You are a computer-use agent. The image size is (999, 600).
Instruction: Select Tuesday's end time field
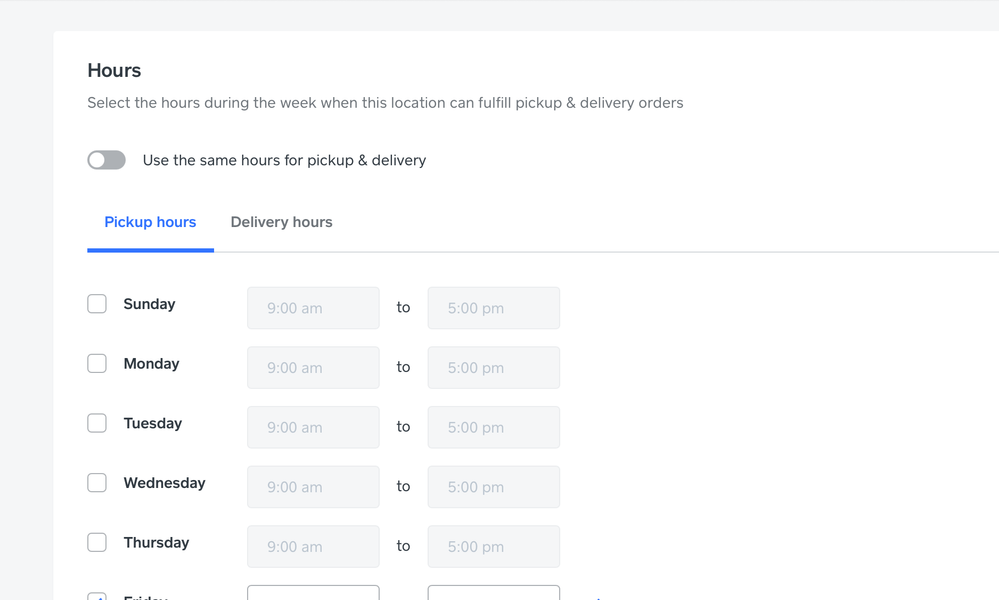pos(493,427)
